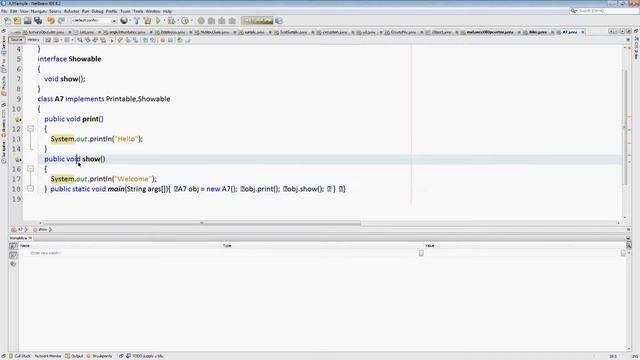The height and width of the screenshot is (360, 640).
Task: Collapse the code fold at line 18
Action: point(30,189)
